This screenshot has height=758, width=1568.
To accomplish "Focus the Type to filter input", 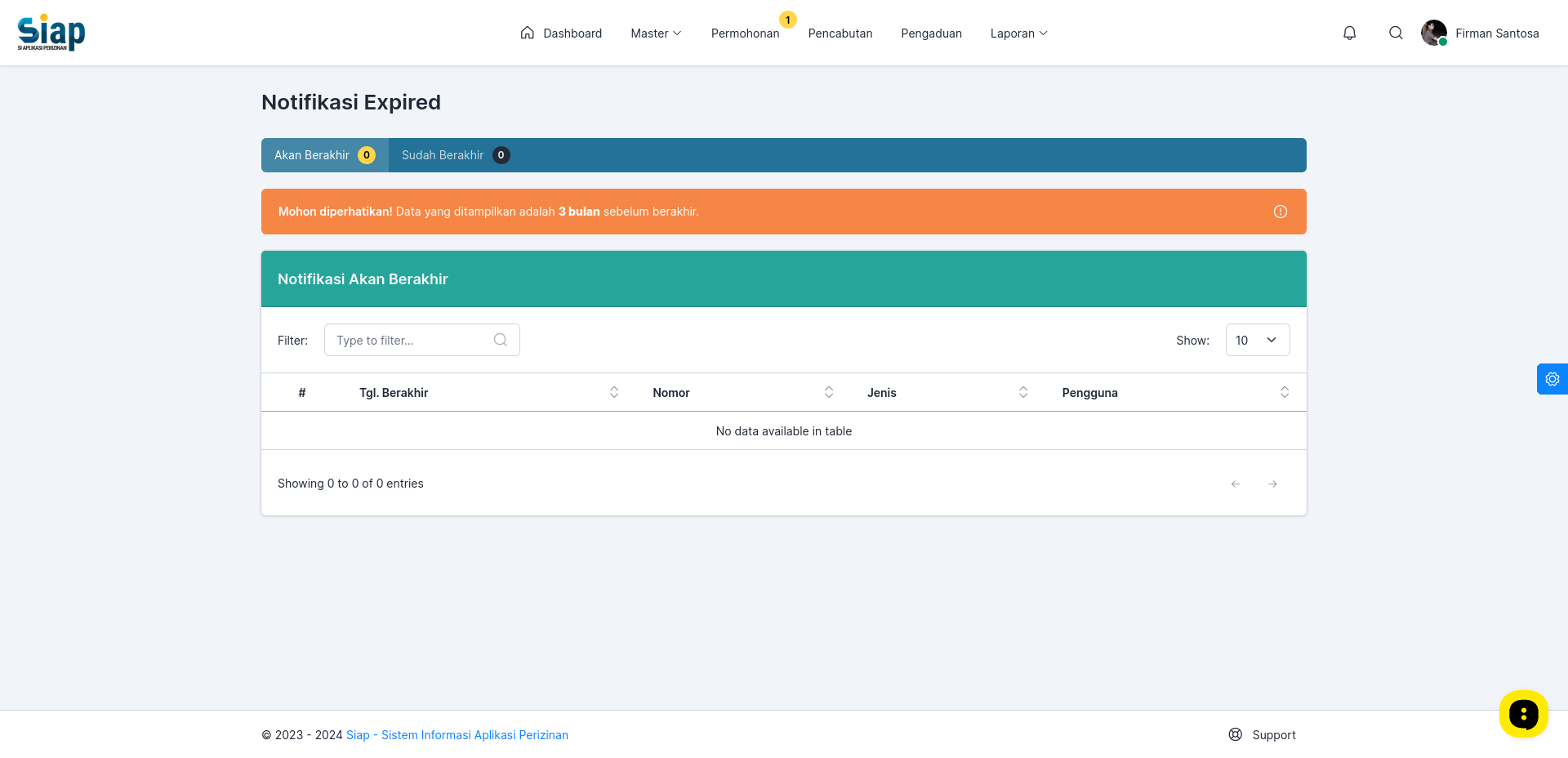I will [421, 340].
